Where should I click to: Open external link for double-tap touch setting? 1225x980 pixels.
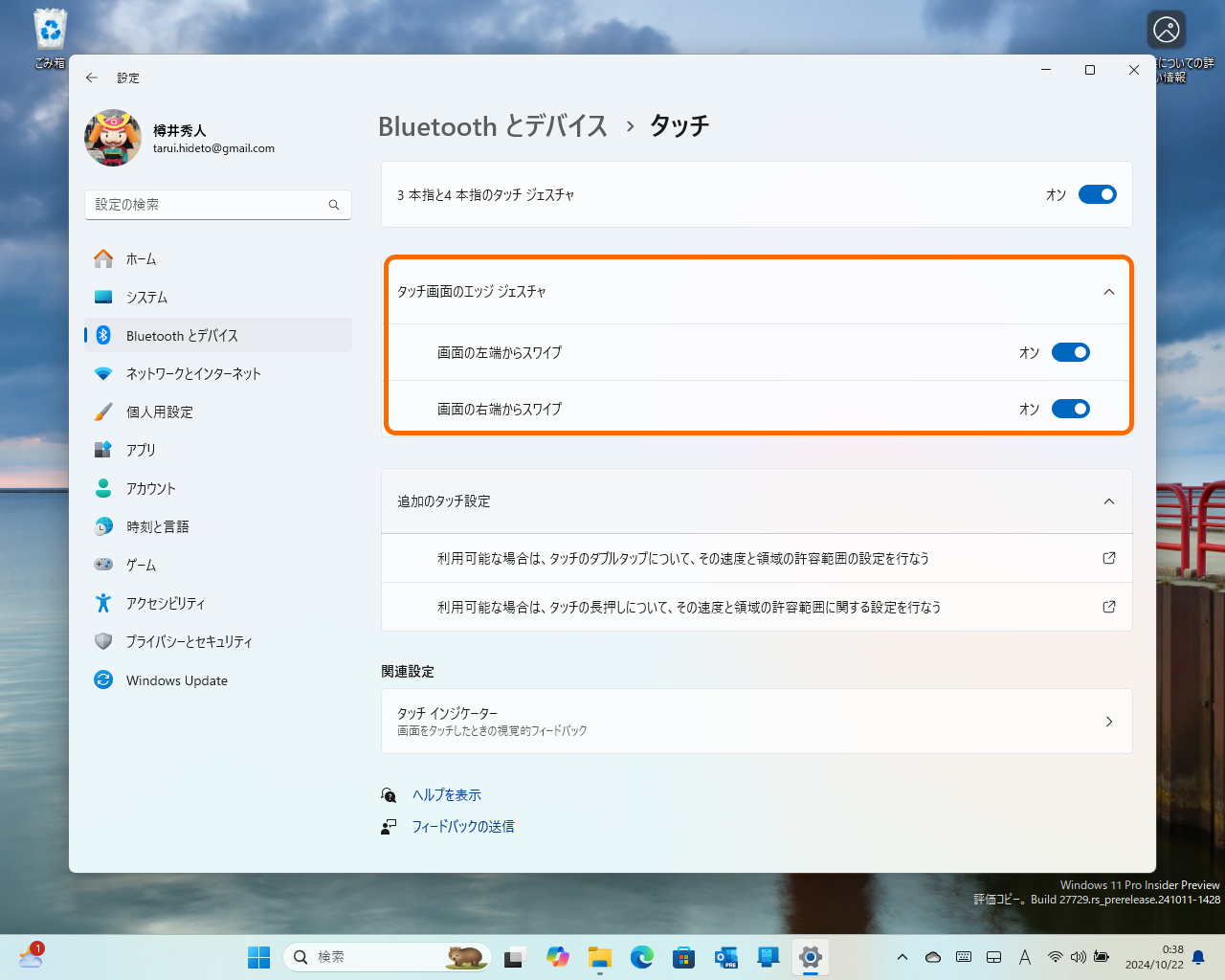(1108, 558)
